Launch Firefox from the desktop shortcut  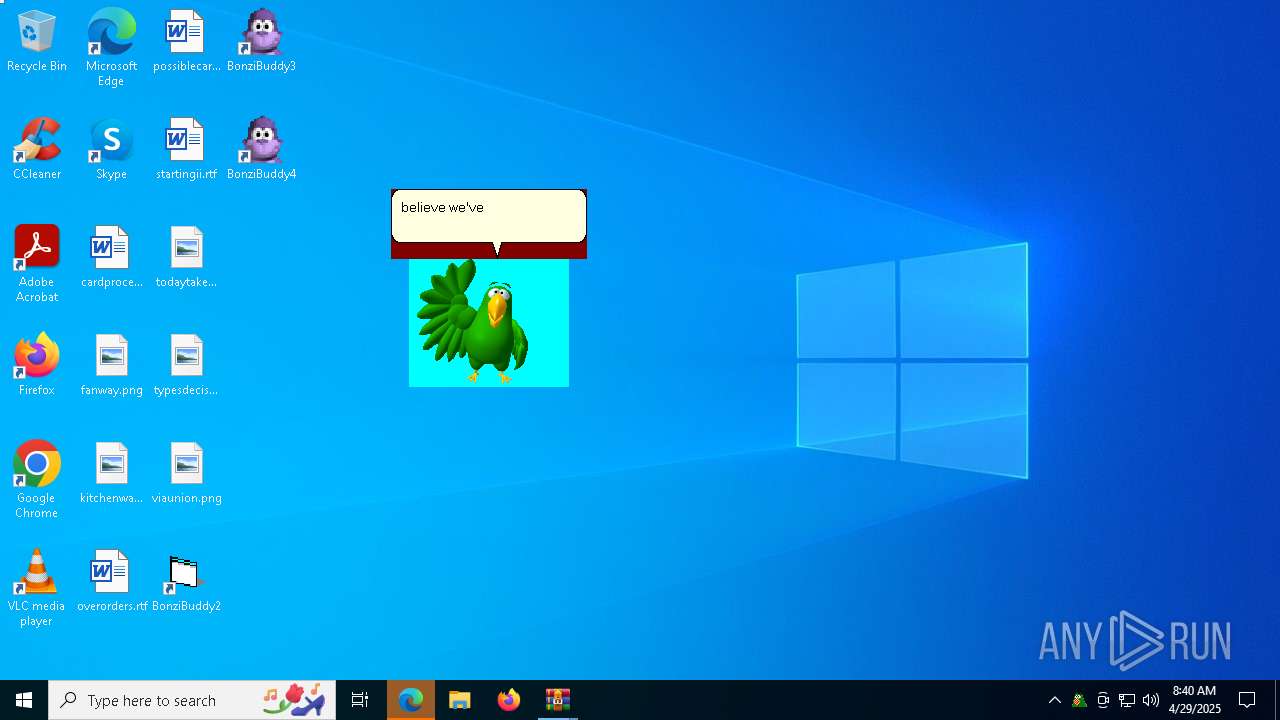tap(37, 366)
